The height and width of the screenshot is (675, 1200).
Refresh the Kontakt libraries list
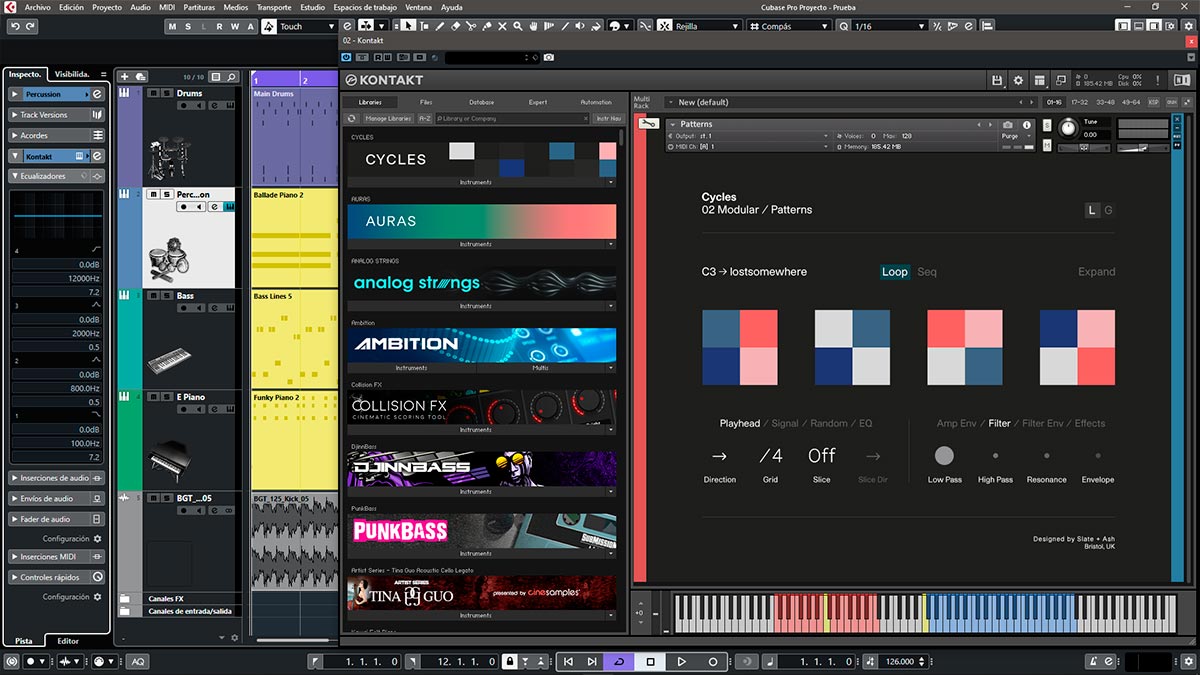351,118
